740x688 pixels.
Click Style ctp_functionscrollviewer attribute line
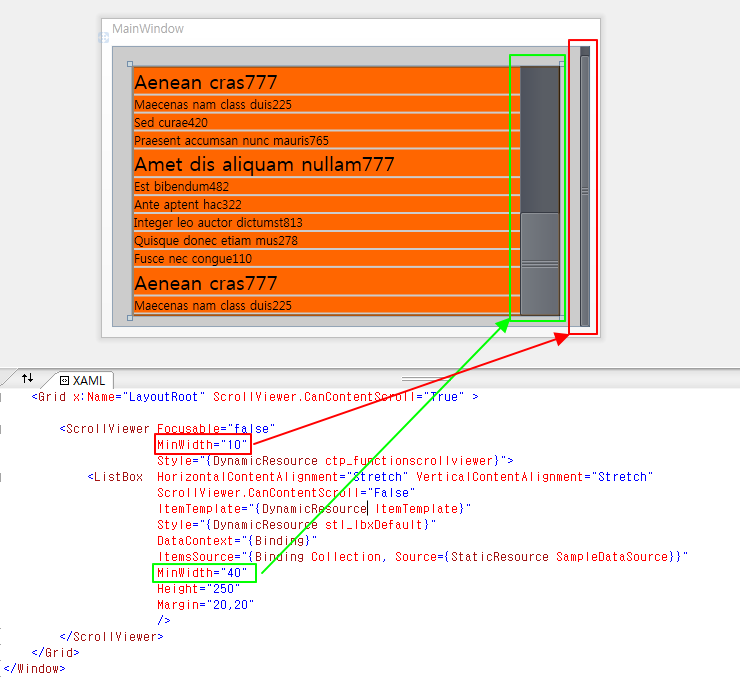335,461
